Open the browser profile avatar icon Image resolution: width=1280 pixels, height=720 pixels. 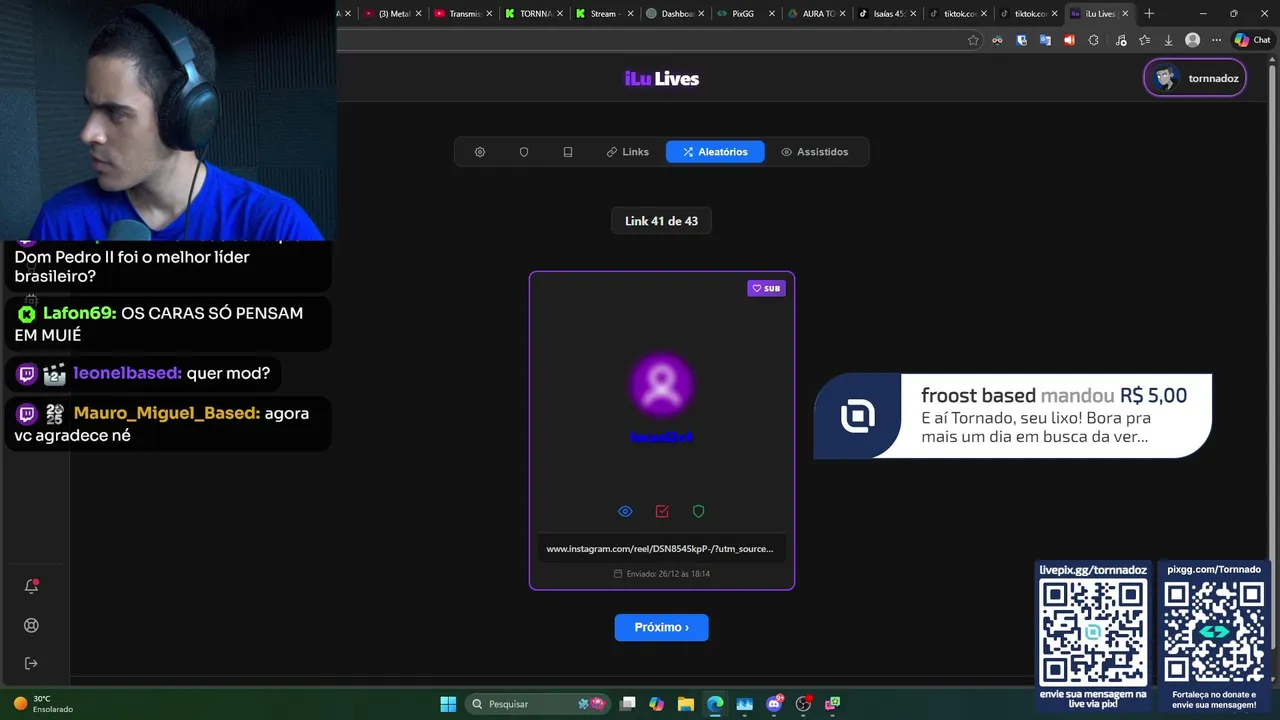click(1192, 40)
